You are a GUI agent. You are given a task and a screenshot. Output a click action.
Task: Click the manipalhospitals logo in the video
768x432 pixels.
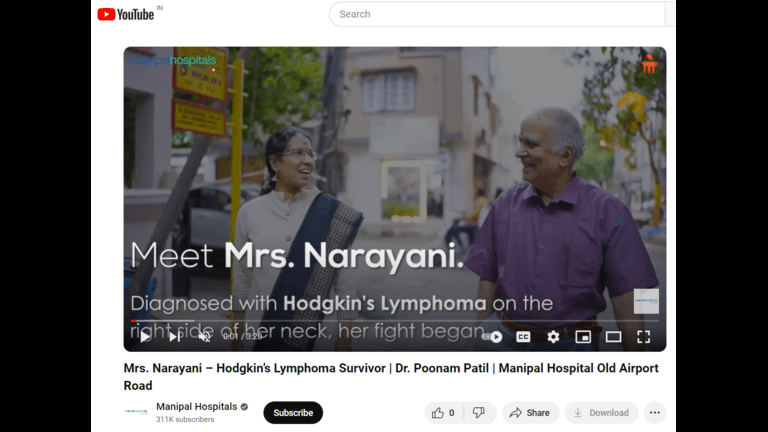[x=172, y=61]
